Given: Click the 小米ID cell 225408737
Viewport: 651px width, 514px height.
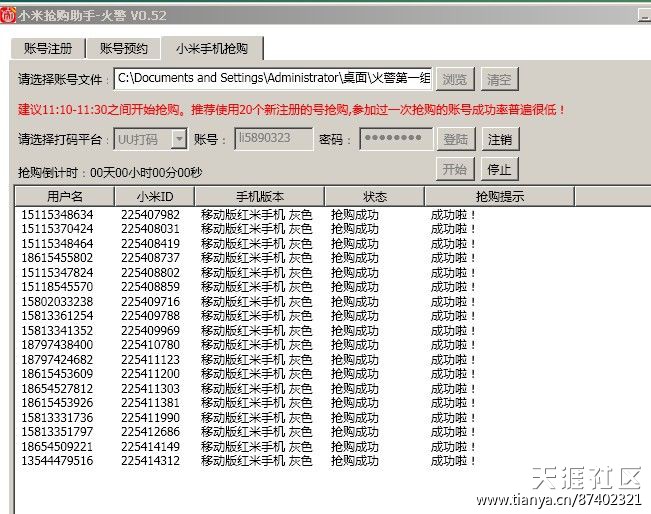Looking at the screenshot, I should (x=151, y=258).
